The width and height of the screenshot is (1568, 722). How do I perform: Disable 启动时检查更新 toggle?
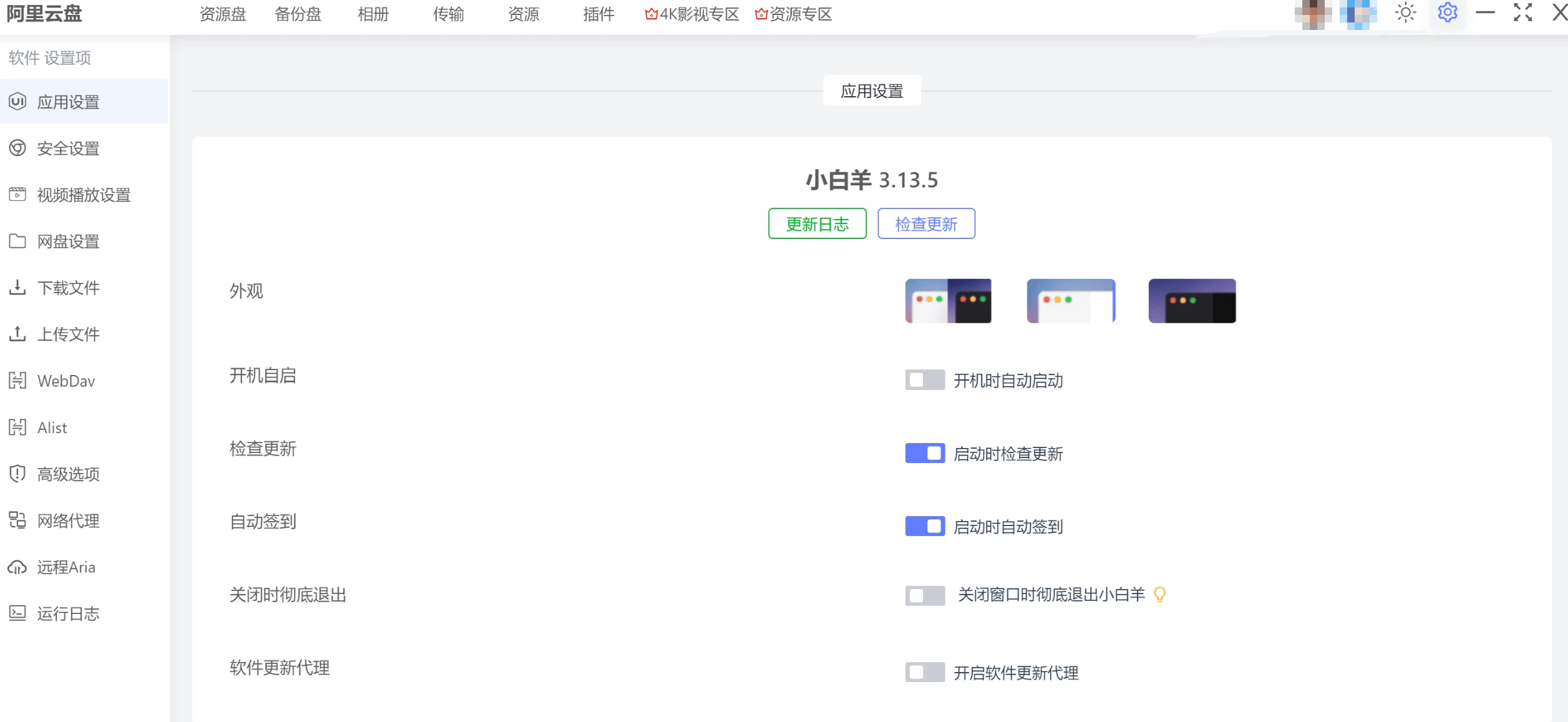(x=925, y=453)
